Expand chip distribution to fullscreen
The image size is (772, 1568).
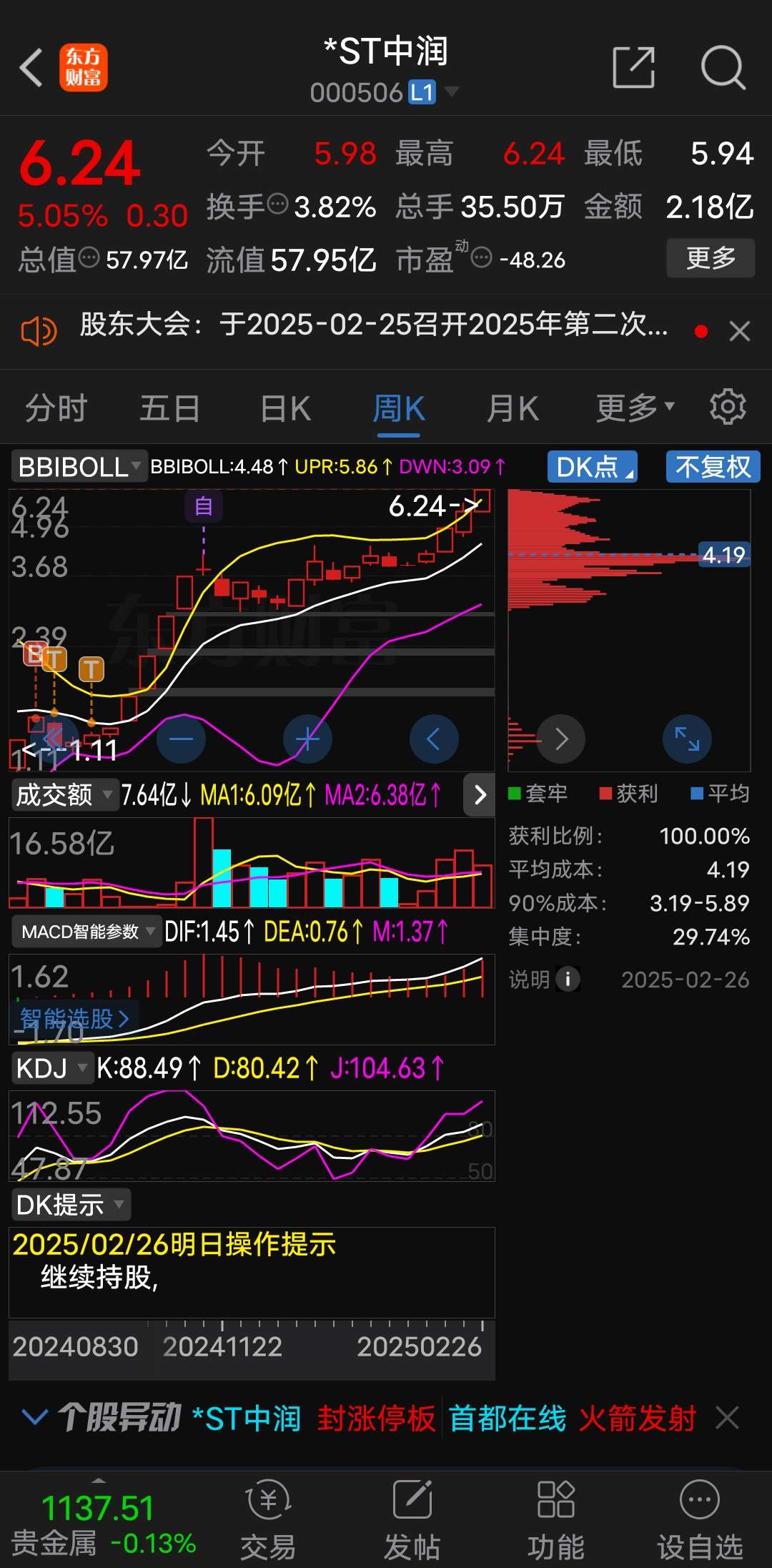[x=687, y=739]
